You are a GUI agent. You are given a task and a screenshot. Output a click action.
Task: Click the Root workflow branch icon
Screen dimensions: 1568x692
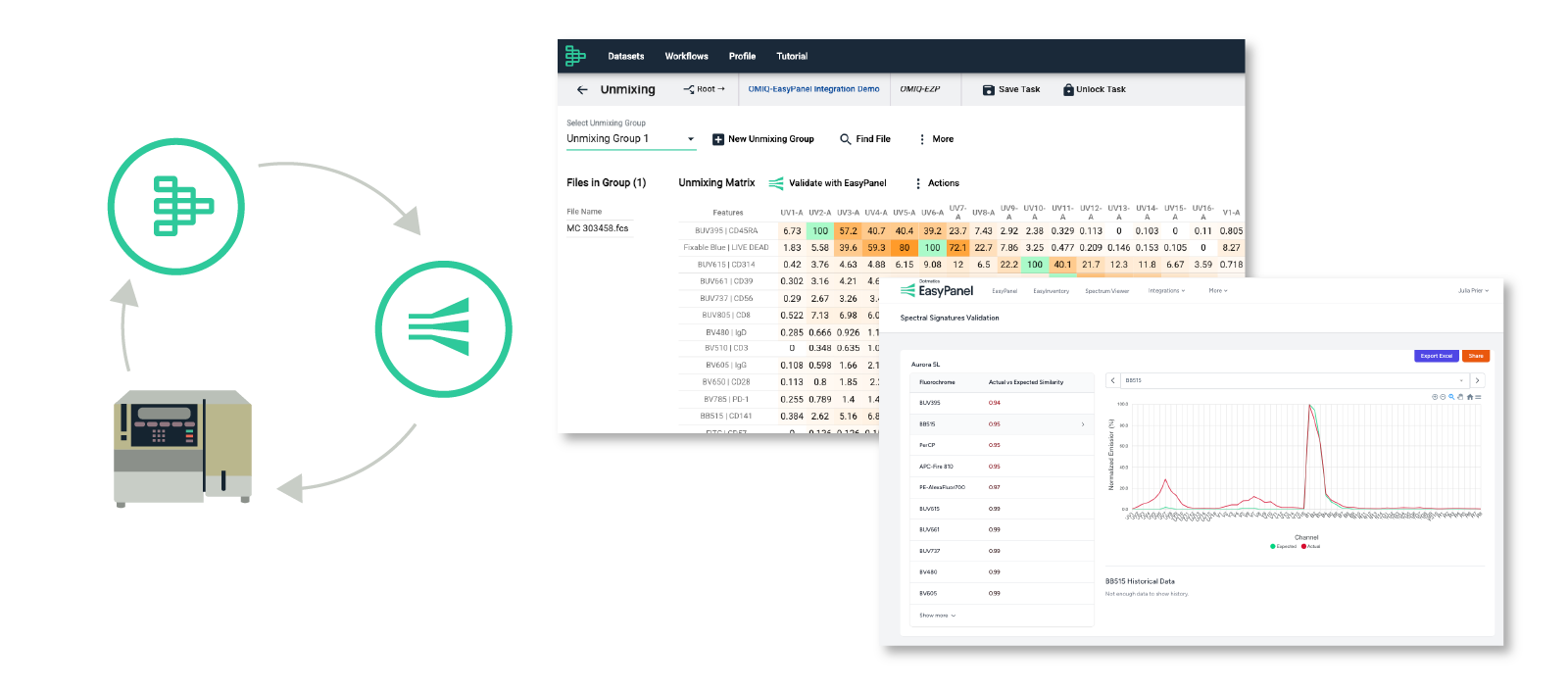point(689,89)
